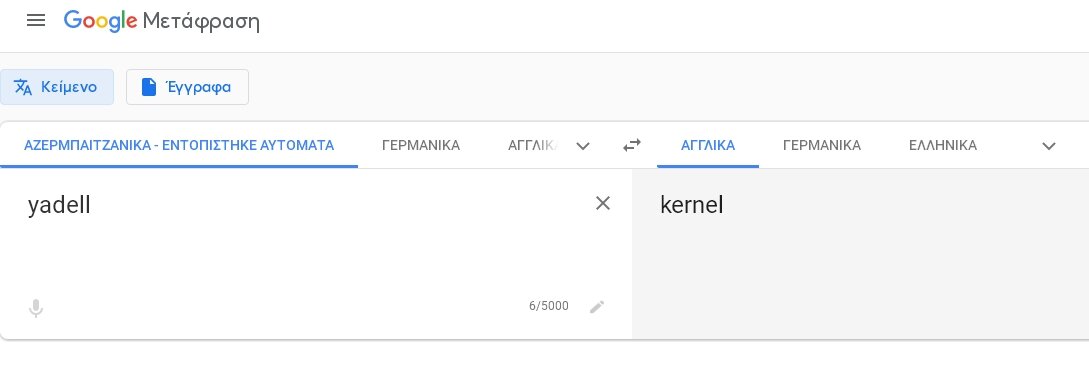Select ΑΓΓΛΙΚΑ as source language
This screenshot has width=1089, height=392.
click(x=531, y=145)
